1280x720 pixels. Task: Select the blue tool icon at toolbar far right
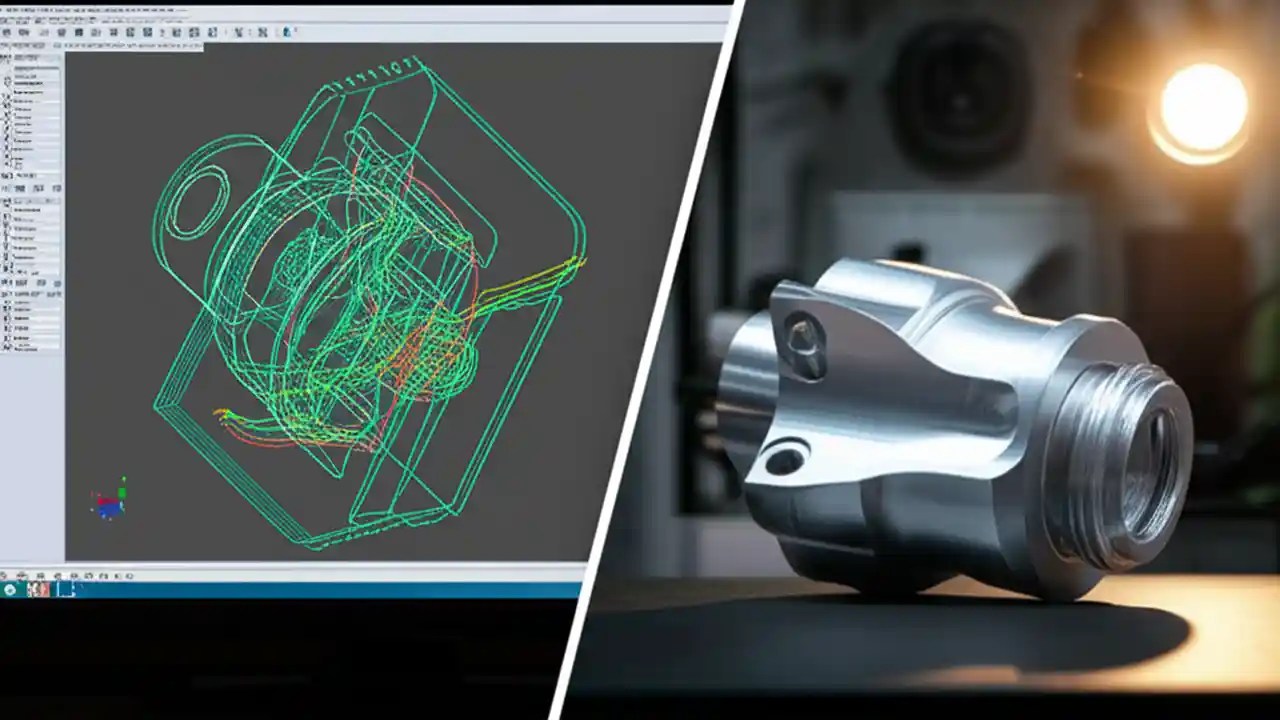285,32
